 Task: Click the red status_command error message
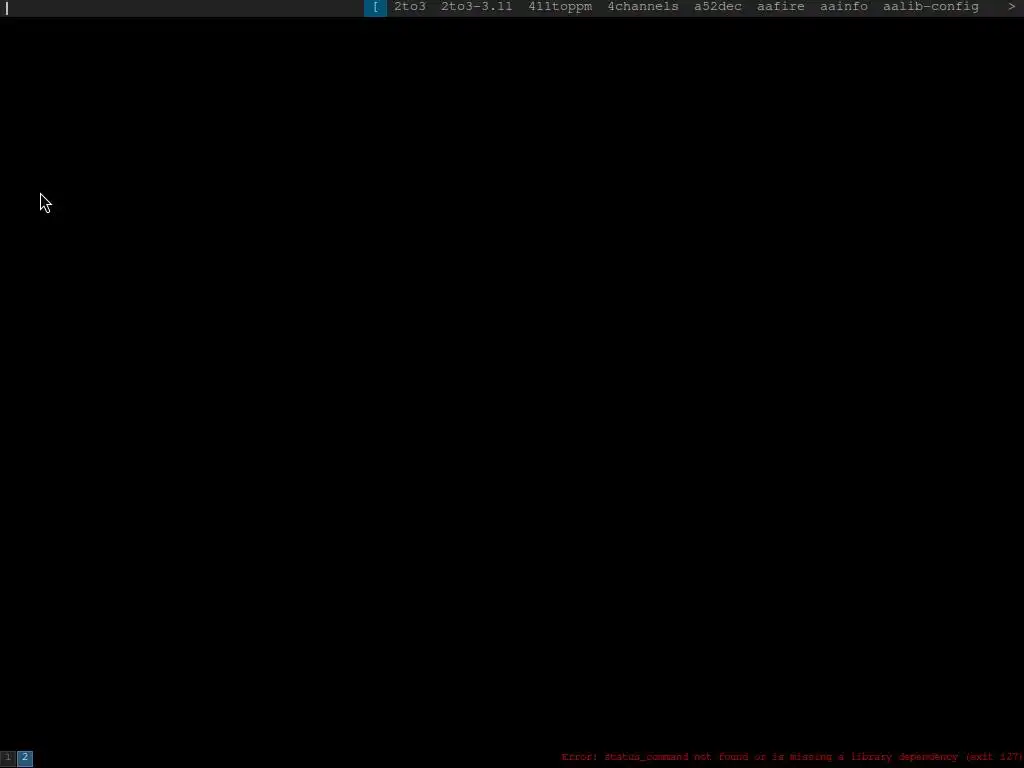(x=790, y=758)
